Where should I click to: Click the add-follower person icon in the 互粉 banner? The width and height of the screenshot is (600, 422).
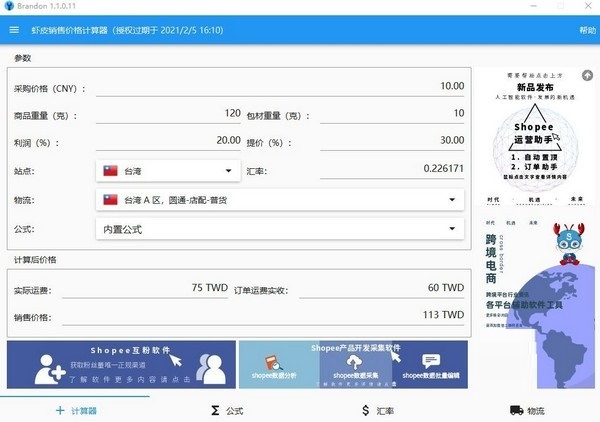click(x=49, y=370)
